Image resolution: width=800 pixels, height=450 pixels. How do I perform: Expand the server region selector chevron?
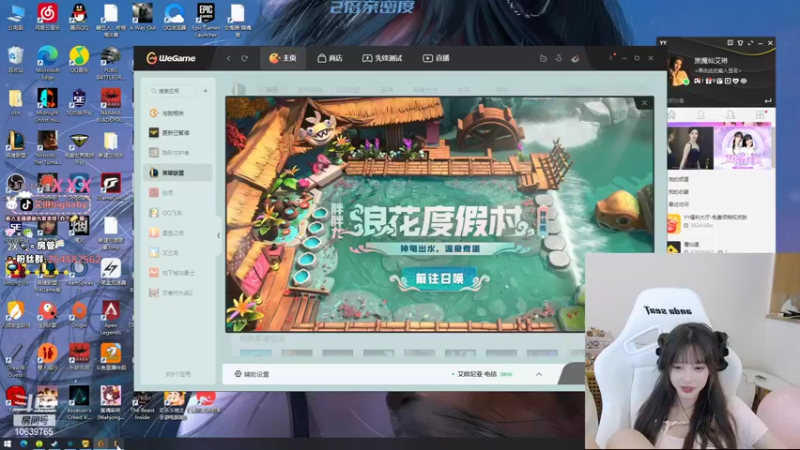coord(539,374)
